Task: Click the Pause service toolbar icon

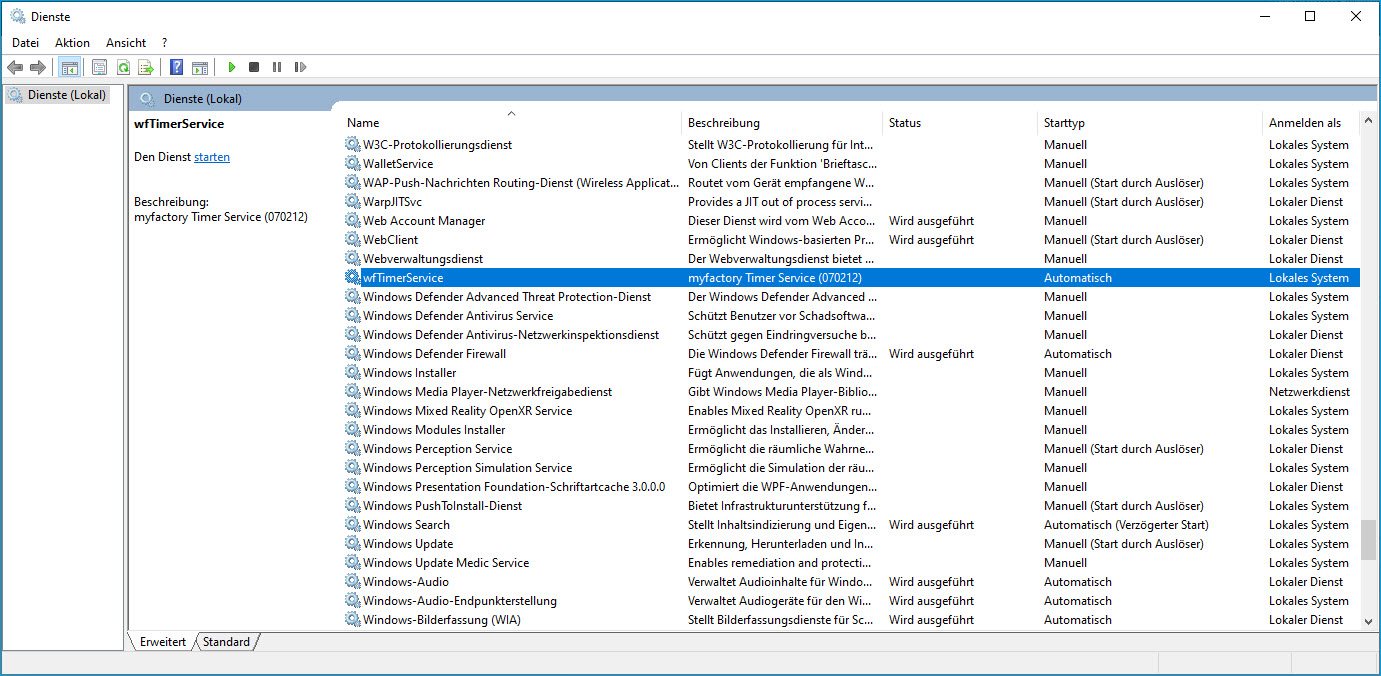Action: tap(277, 67)
